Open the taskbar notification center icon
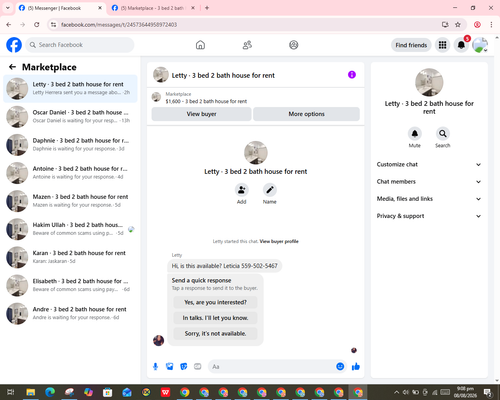Image resolution: width=500 pixels, height=400 pixels. [488, 392]
